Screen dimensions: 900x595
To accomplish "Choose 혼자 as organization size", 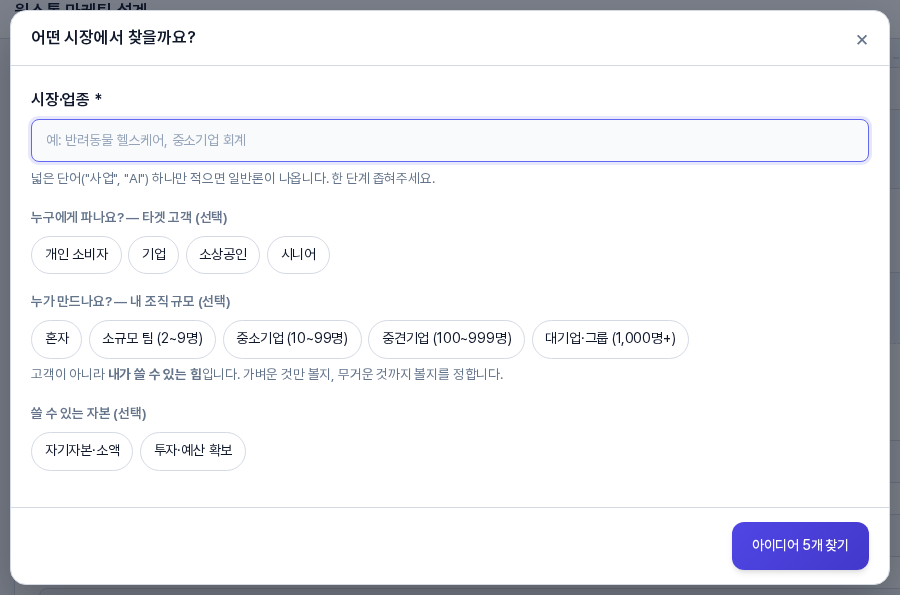I will tap(57, 339).
